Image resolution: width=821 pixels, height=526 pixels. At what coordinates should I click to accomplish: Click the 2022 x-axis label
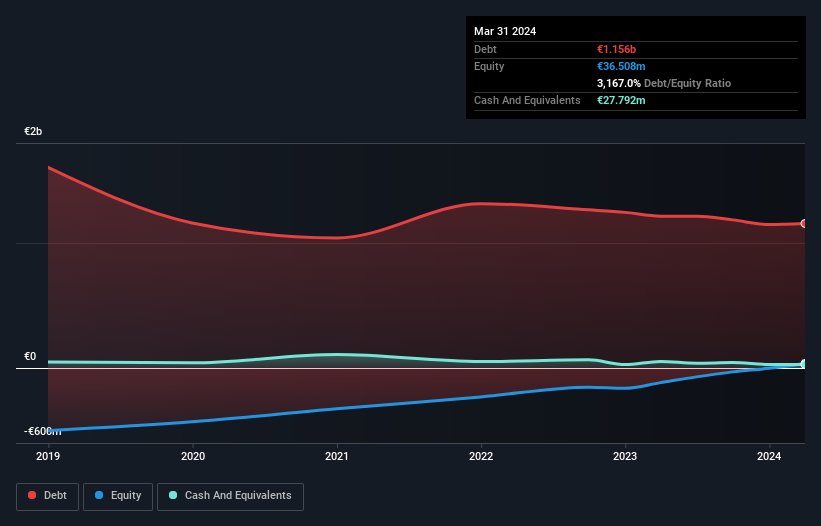[481, 456]
